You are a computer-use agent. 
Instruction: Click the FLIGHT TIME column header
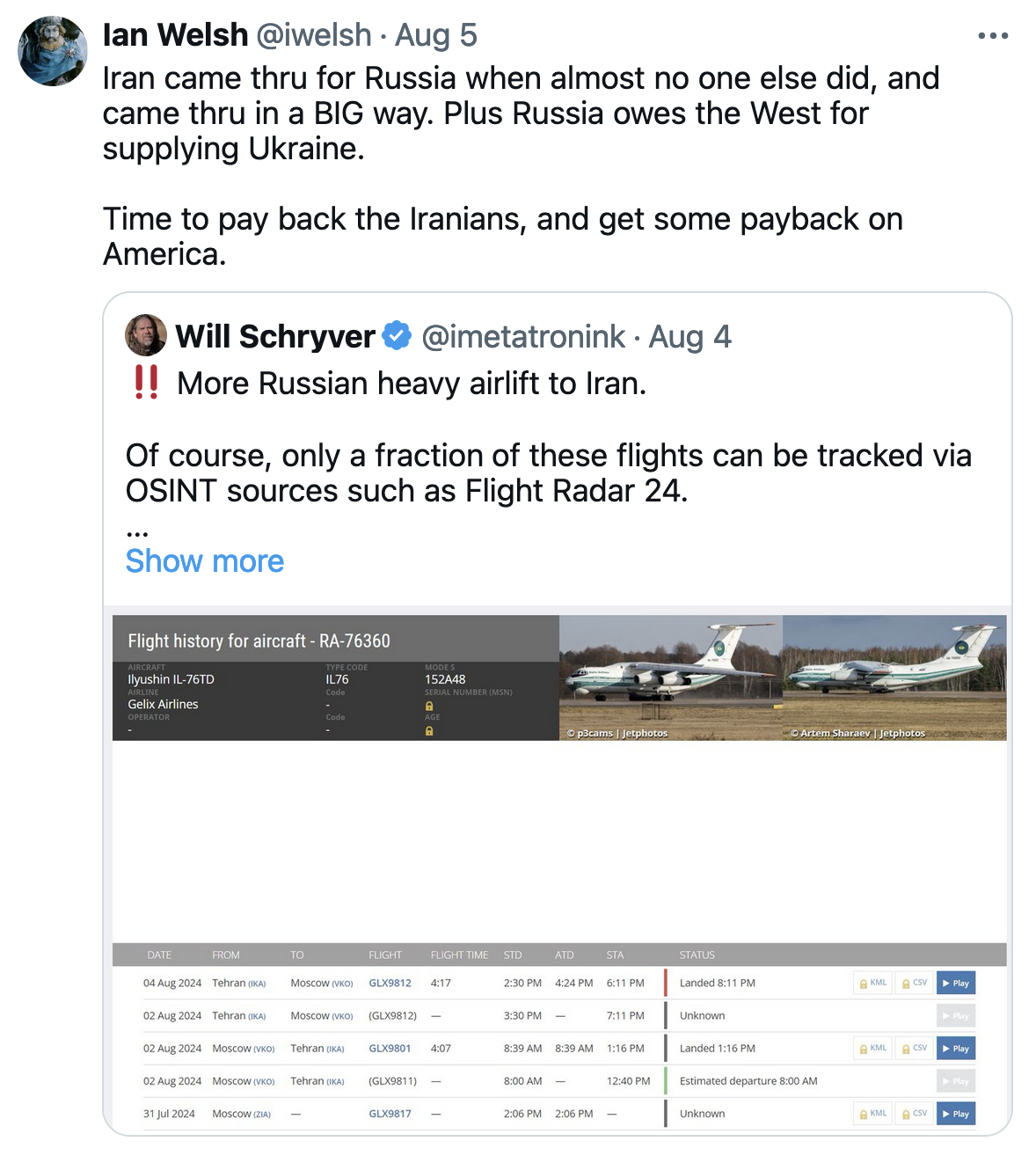pyautogui.click(x=459, y=955)
